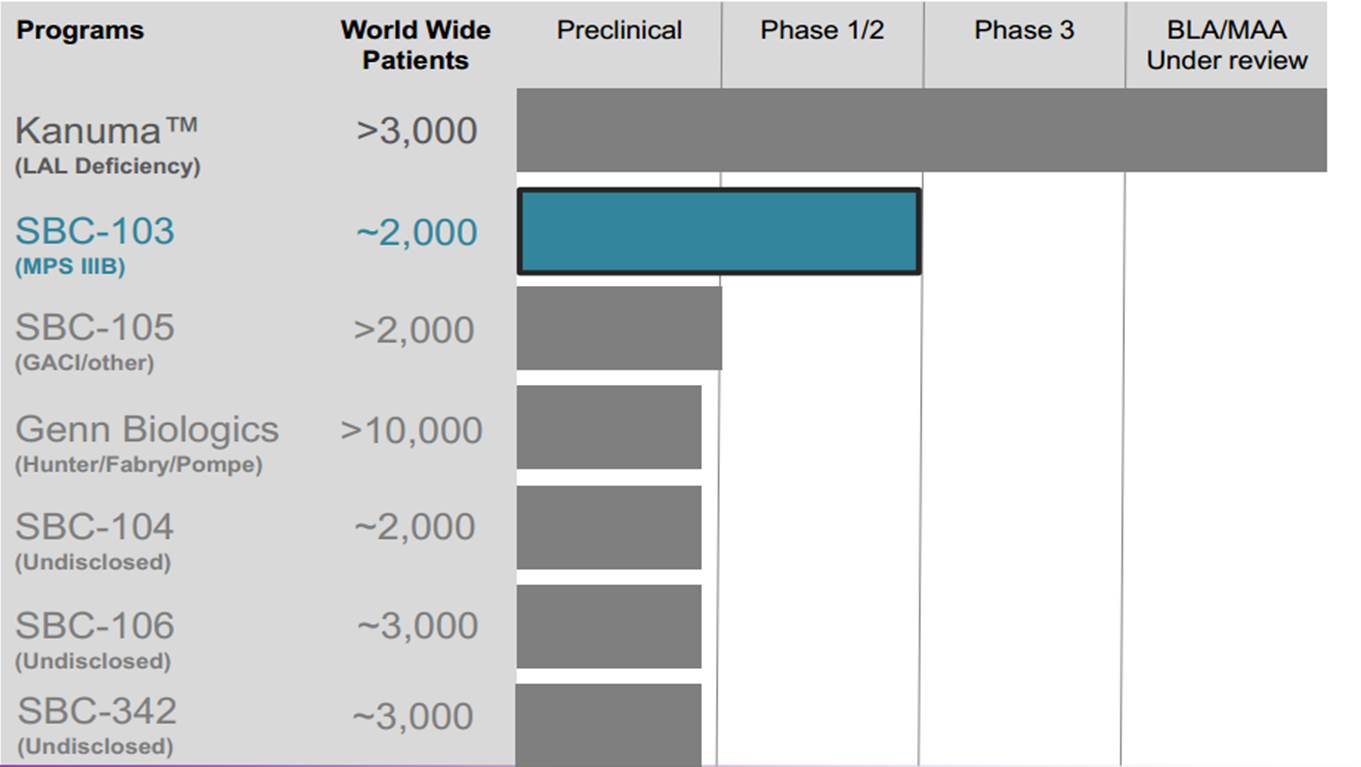
Task: Select the SBC-103 program label
Action: (x=95, y=231)
